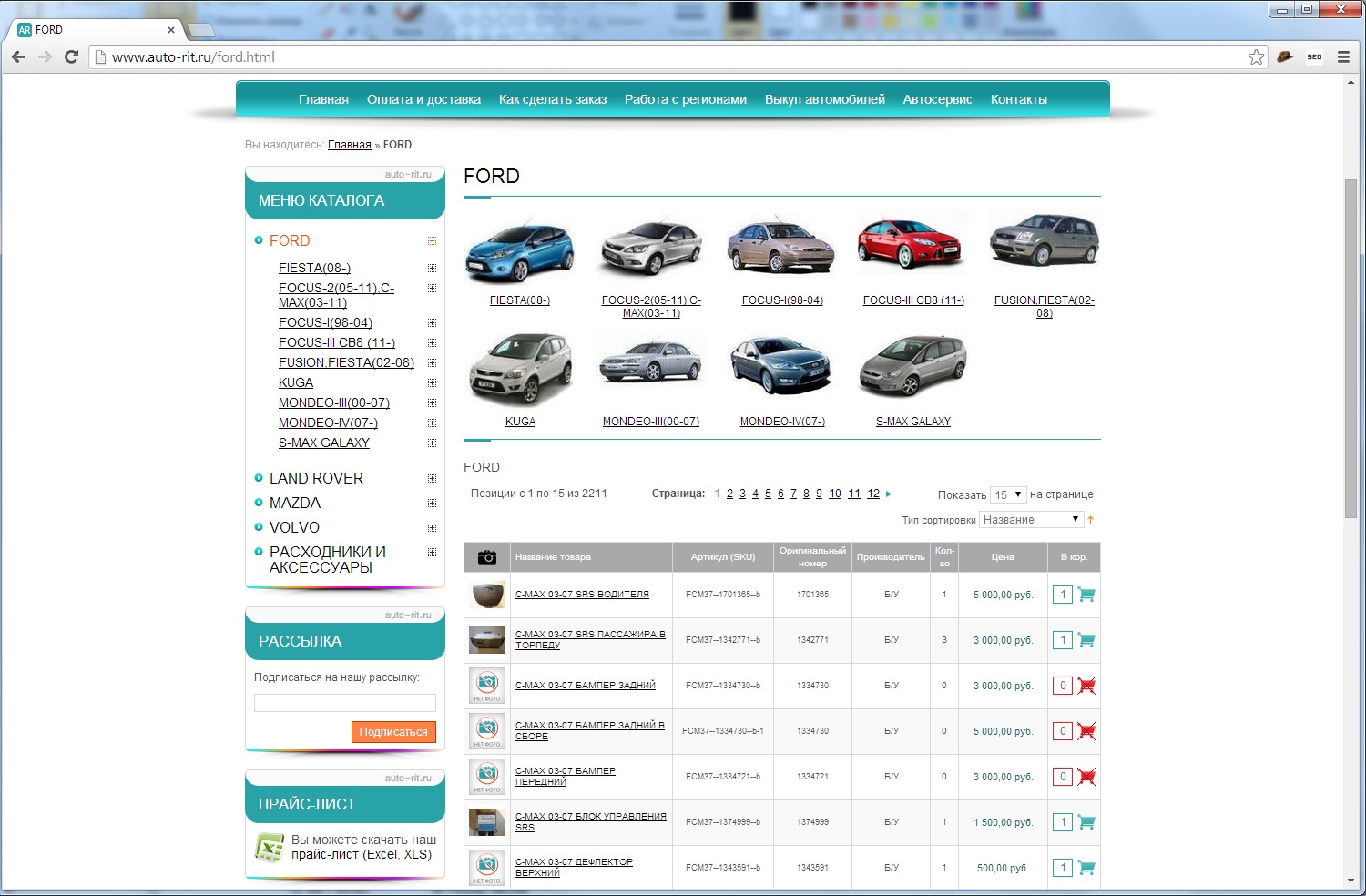The image size is (1366, 896).
Task: Open C-MAX 03-07 SRS ВОДИТЕЛЯ product link
Action: [582, 595]
